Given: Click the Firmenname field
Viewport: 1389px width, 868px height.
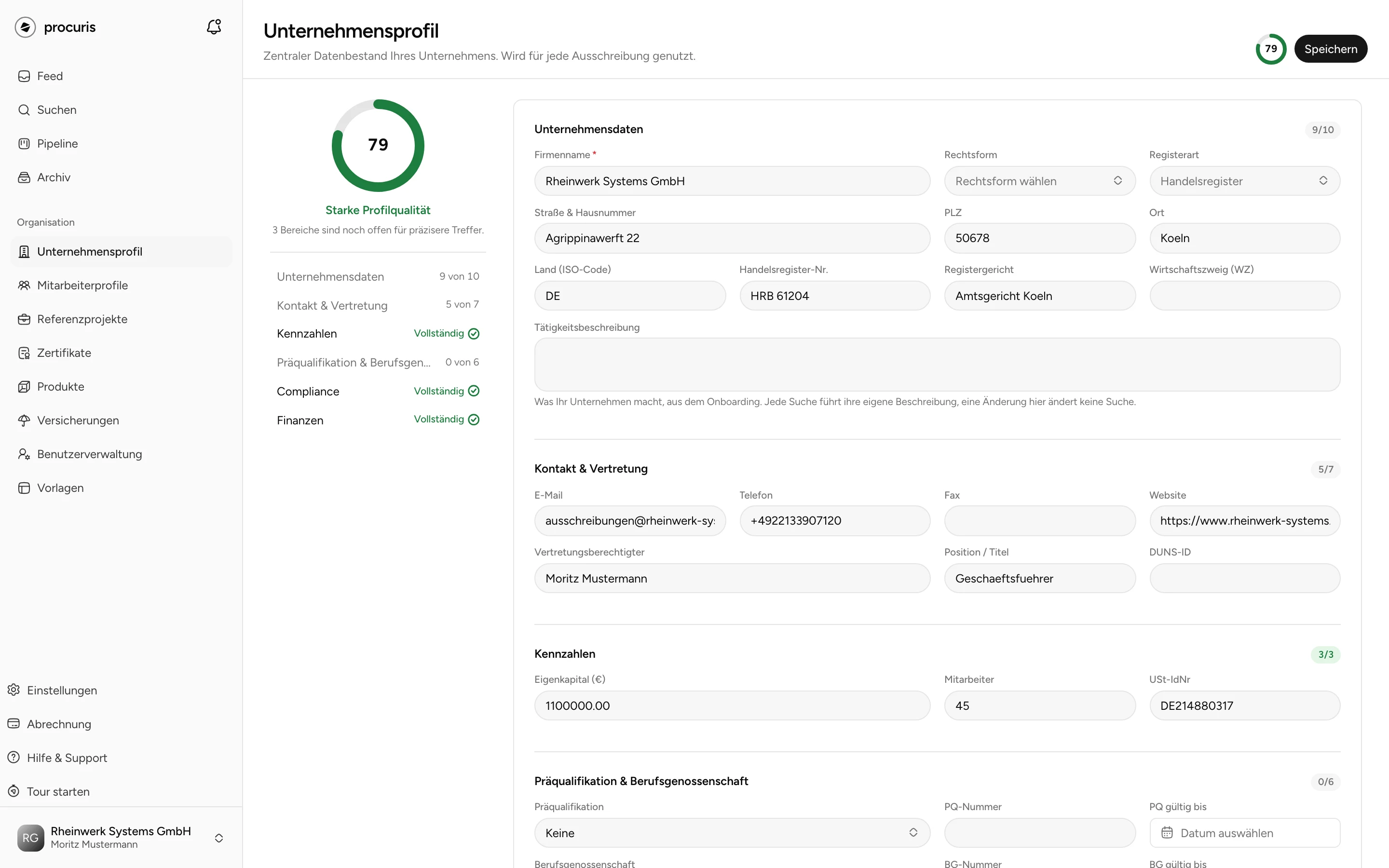Looking at the screenshot, I should coord(732,181).
